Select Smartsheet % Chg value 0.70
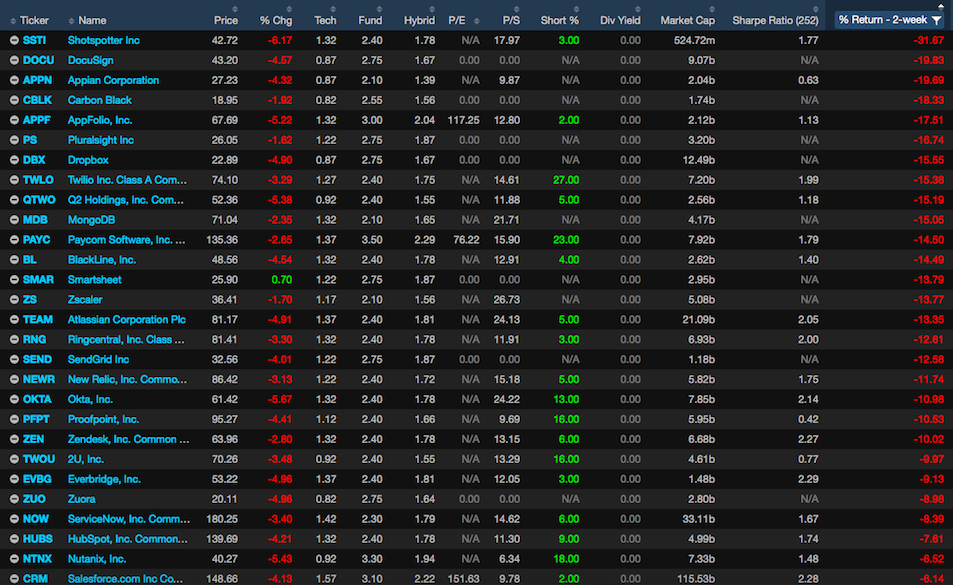 (x=281, y=279)
